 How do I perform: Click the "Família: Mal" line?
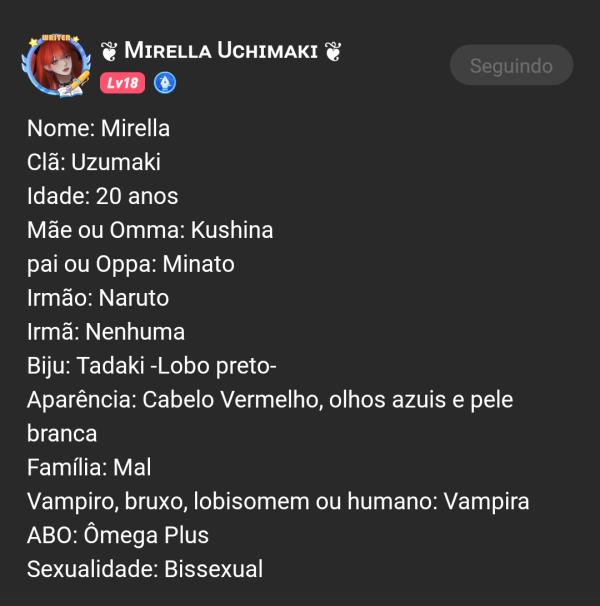[89, 467]
